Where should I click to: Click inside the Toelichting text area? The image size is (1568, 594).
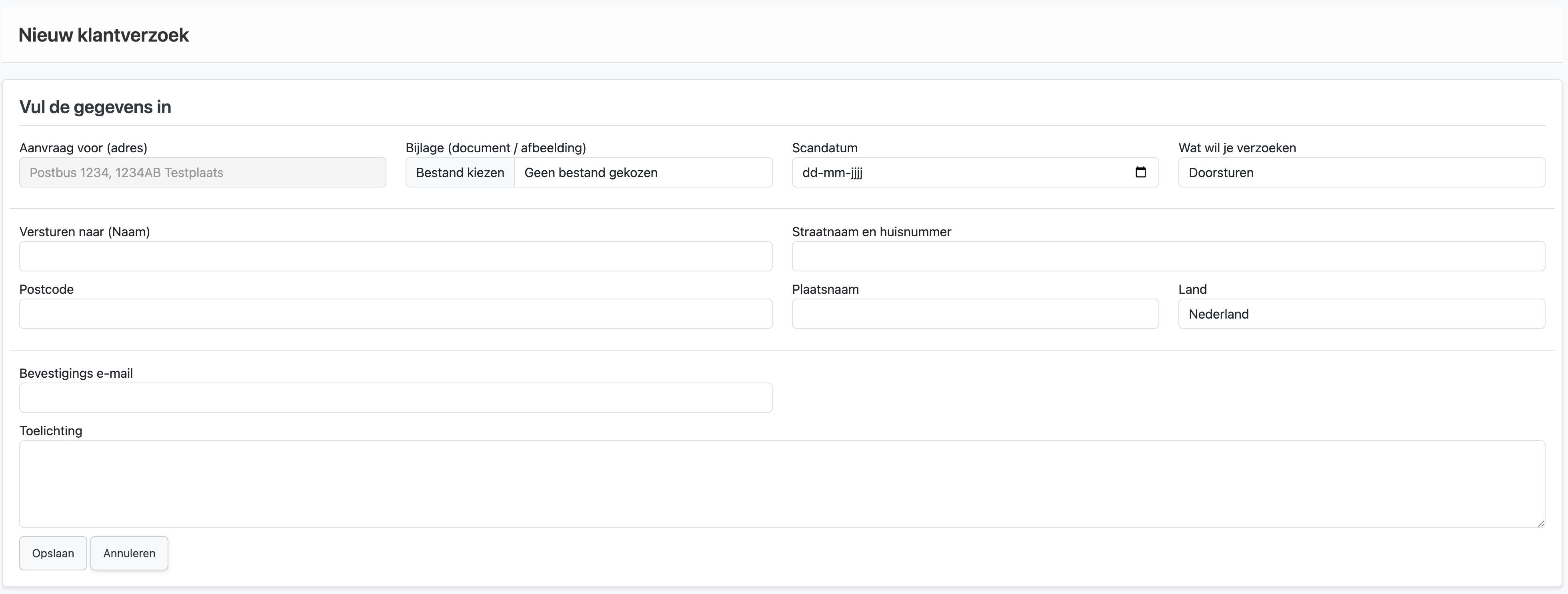pyautogui.click(x=782, y=484)
